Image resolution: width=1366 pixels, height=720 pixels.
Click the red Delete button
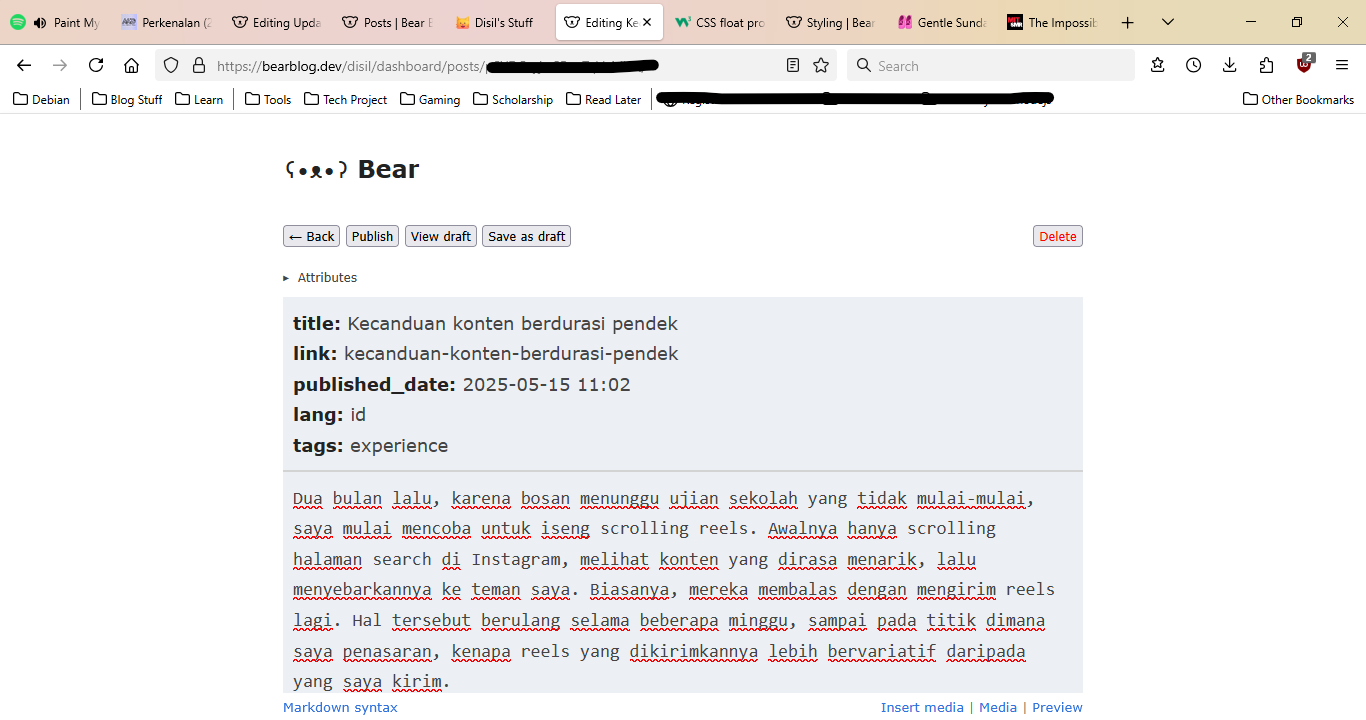click(1057, 237)
